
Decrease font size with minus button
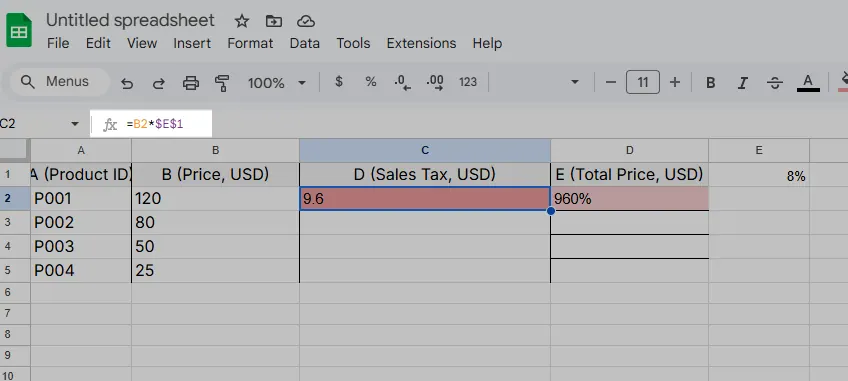pos(611,82)
